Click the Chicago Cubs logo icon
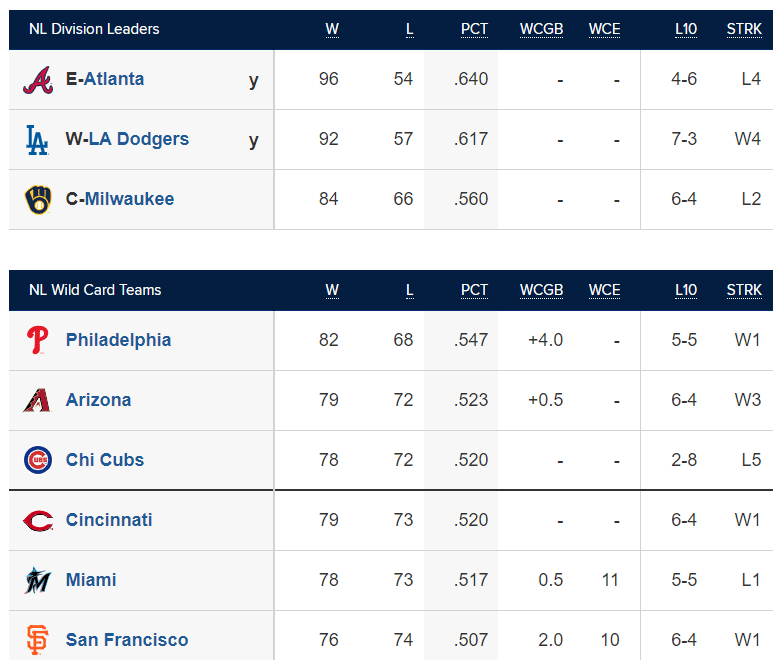 click(38, 460)
